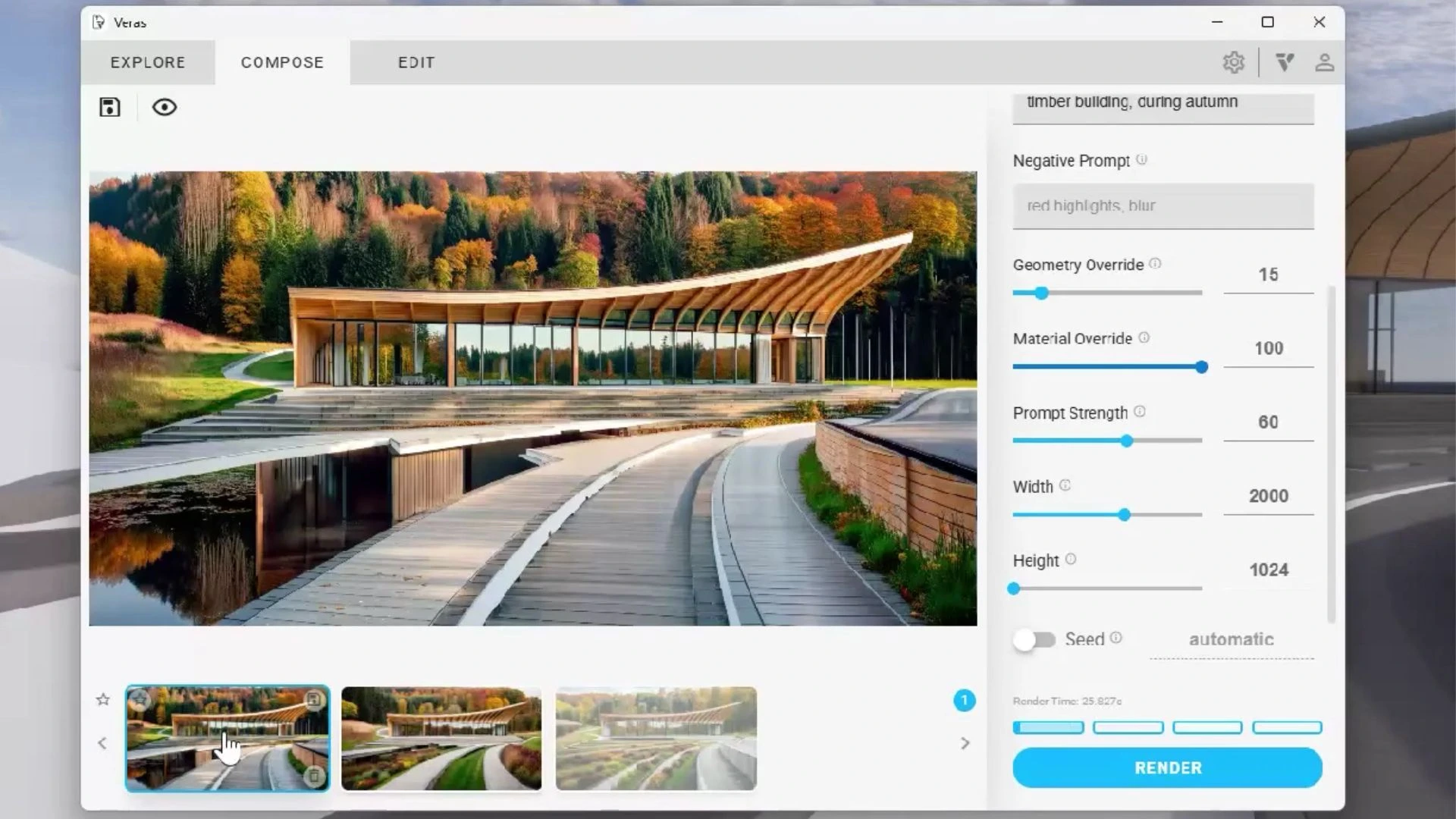Open the user account icon
Viewport: 1456px width, 819px height.
click(1324, 62)
